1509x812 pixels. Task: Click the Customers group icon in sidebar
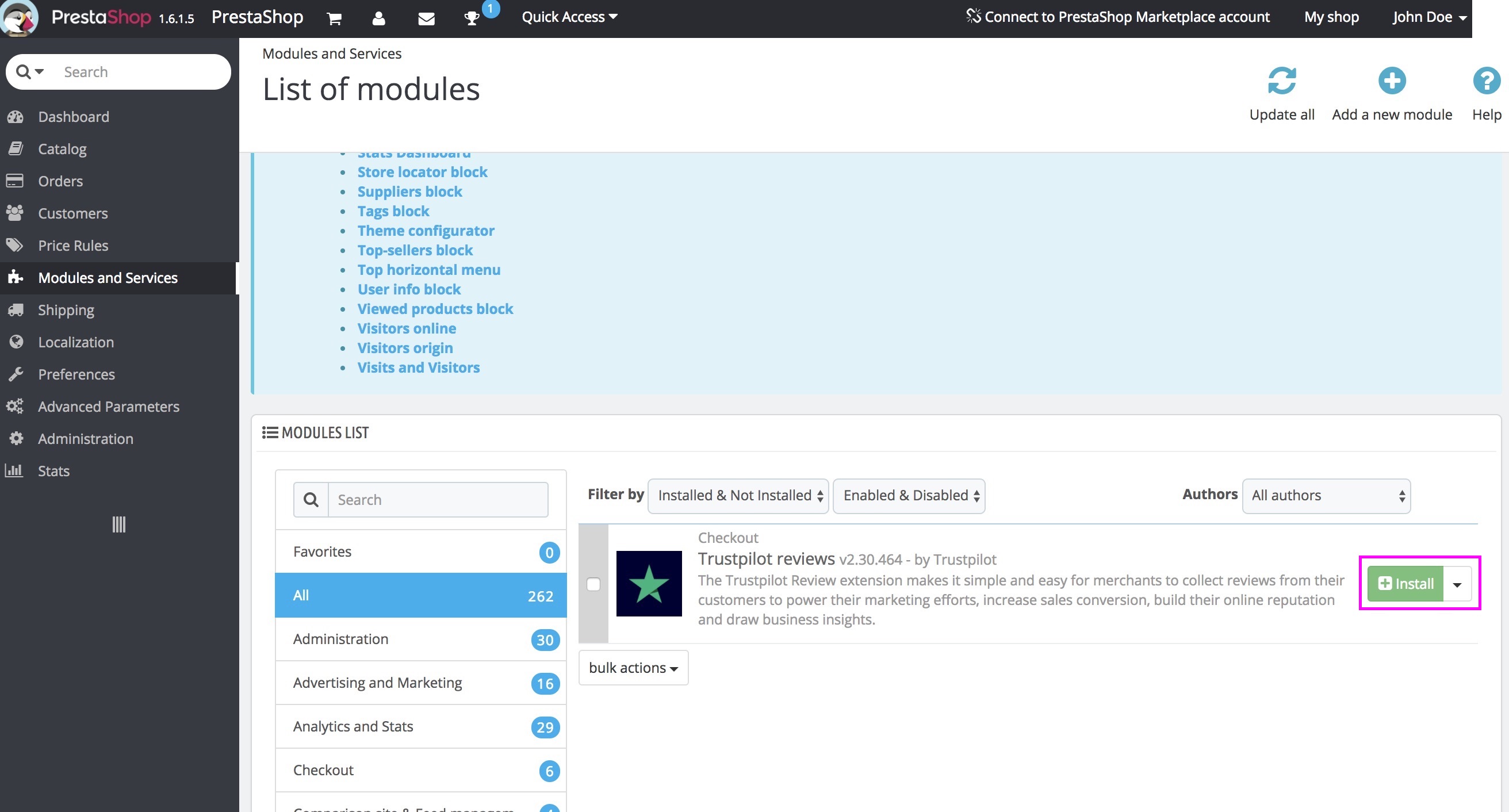pos(14,213)
